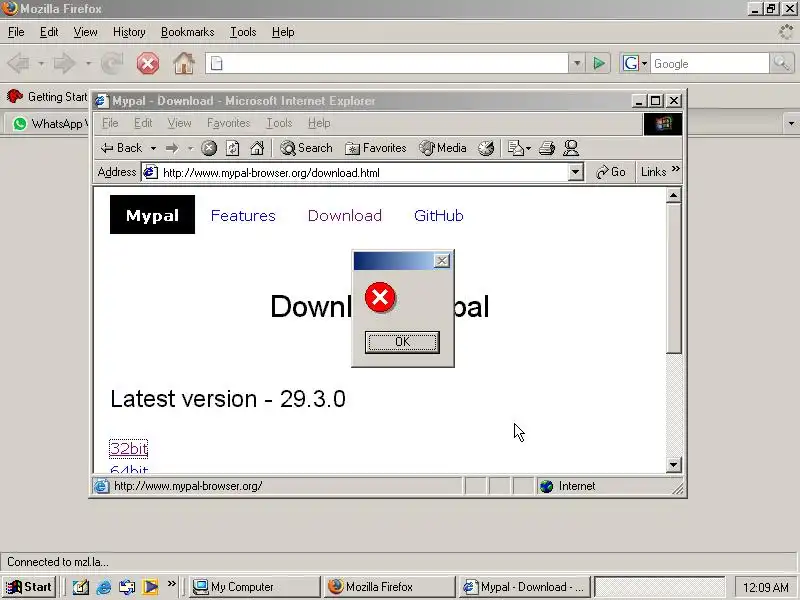800x600 pixels.
Task: Click Firefox green Go arrow
Action: [599, 64]
